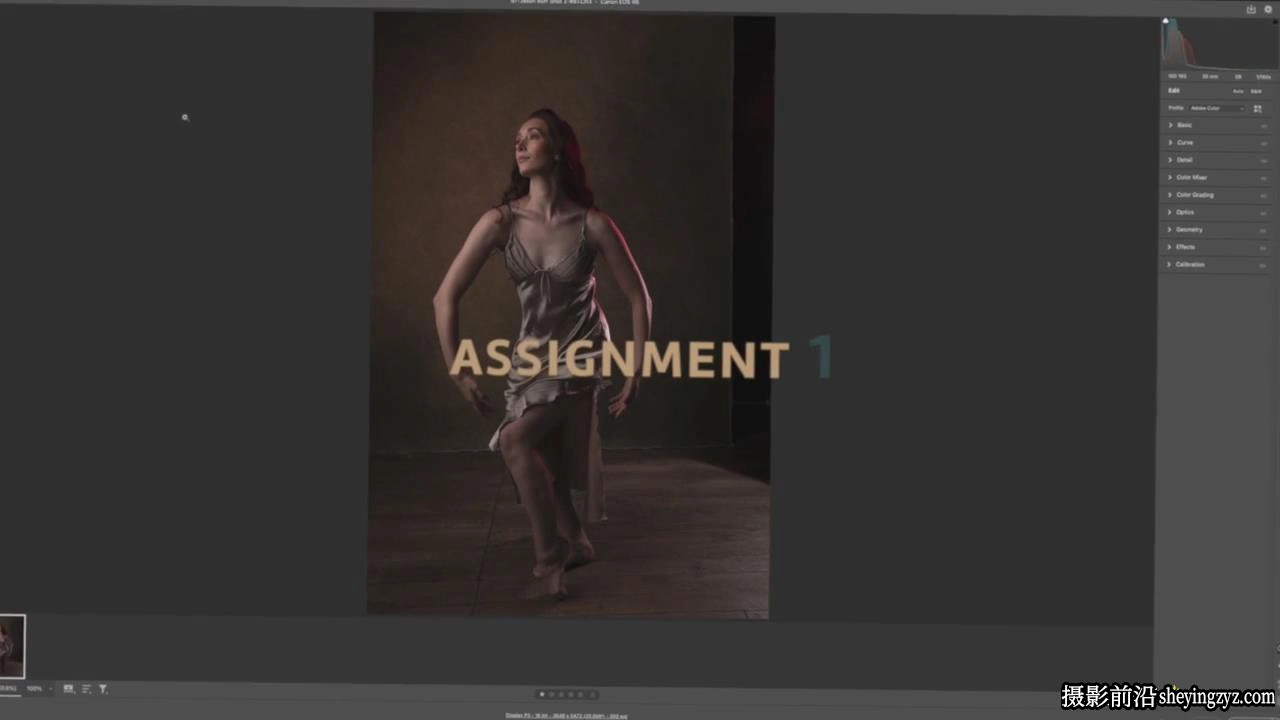Image resolution: width=1280 pixels, height=720 pixels.
Task: Toggle Curve panel visibility eye
Action: click(1264, 143)
